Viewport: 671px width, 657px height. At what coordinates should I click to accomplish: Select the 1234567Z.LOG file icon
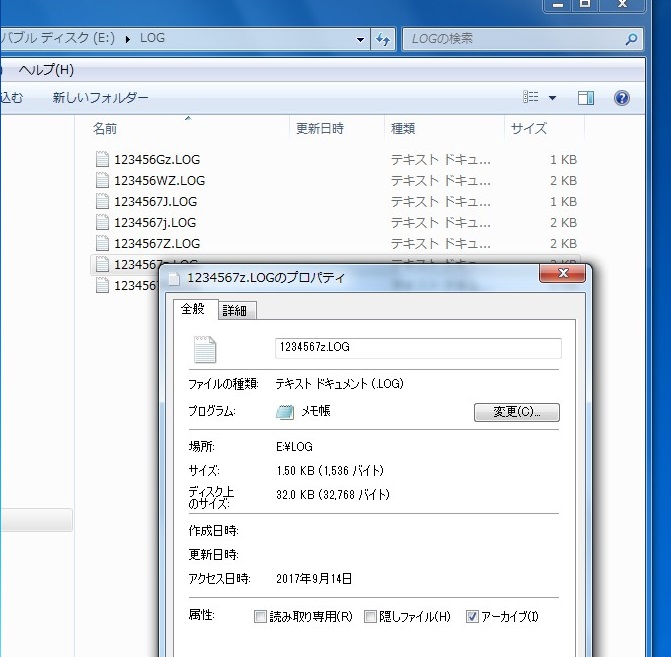click(102, 243)
